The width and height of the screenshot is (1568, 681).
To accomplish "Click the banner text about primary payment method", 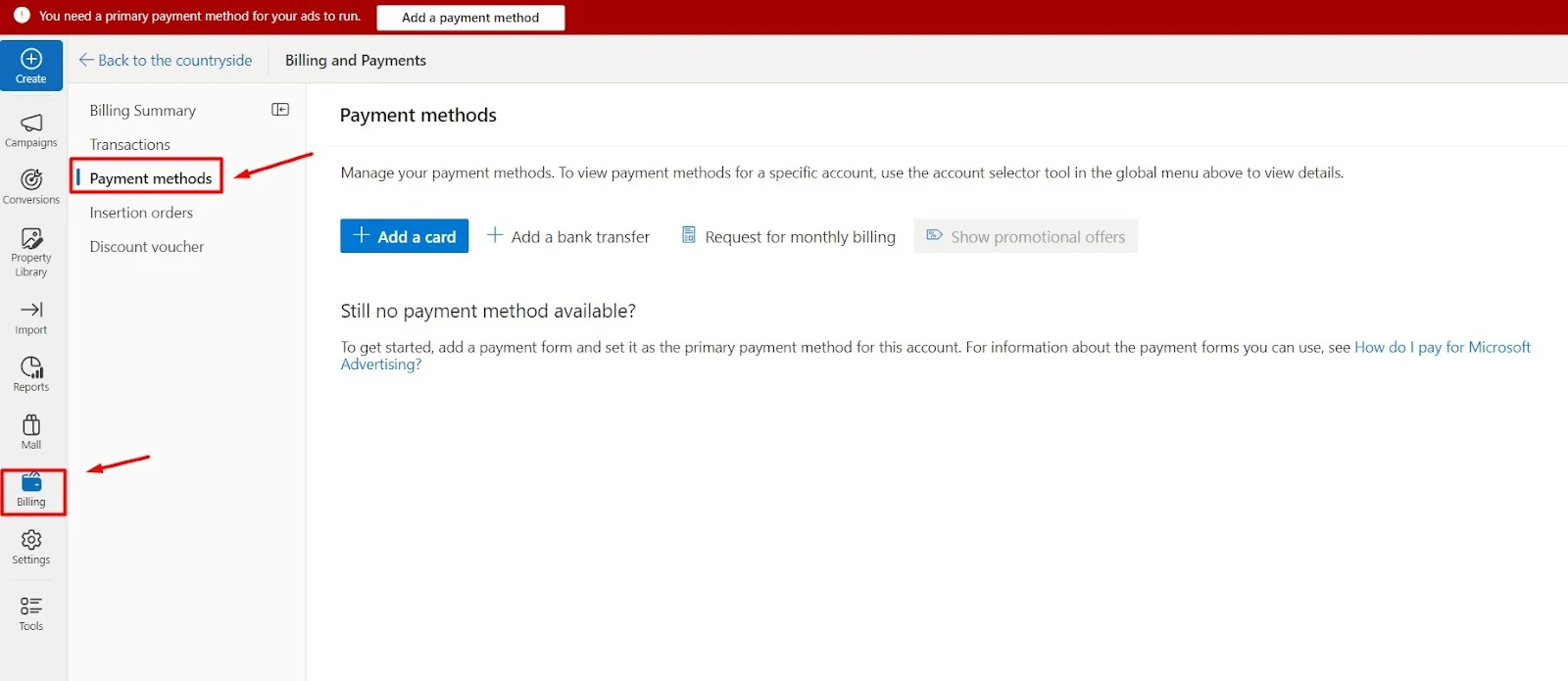I will (200, 17).
